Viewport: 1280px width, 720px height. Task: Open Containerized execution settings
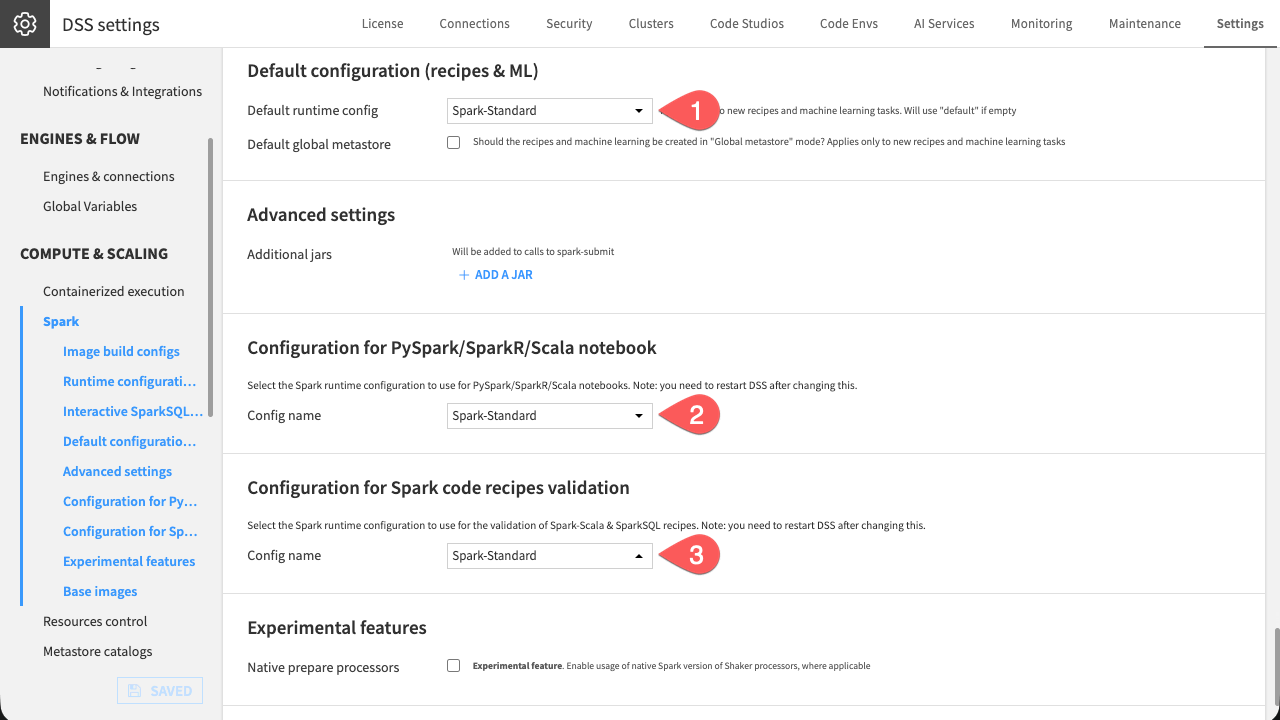coord(114,291)
